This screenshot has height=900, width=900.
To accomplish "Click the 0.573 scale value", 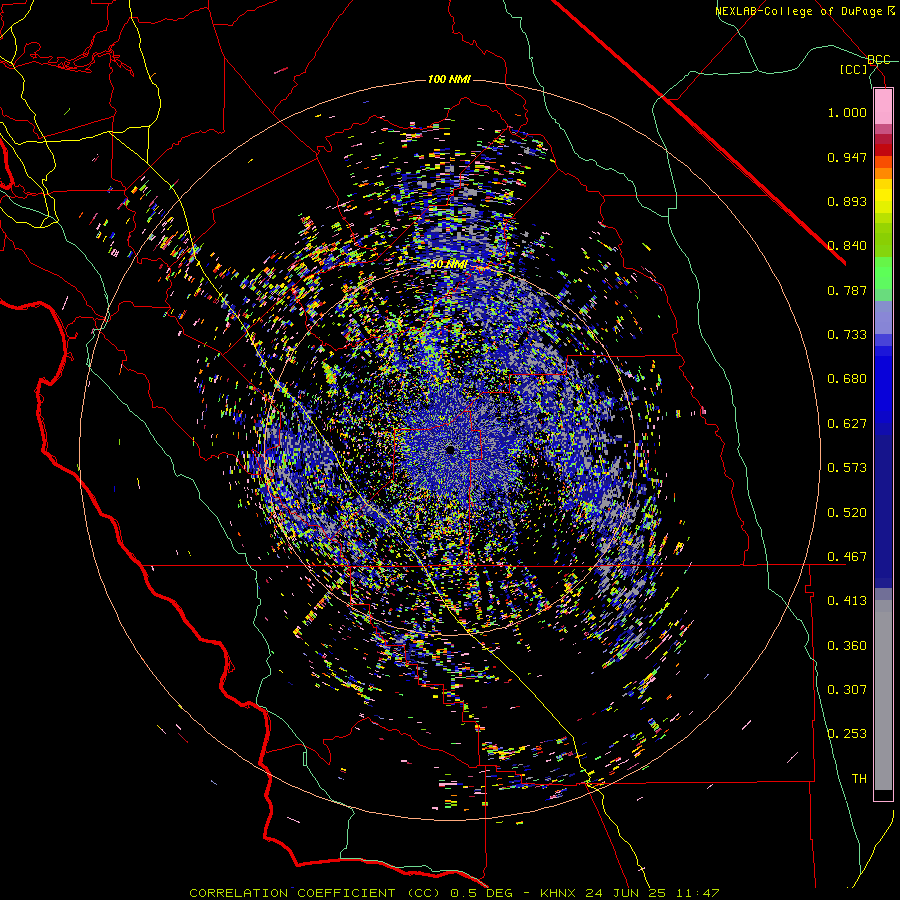I will pos(847,468).
